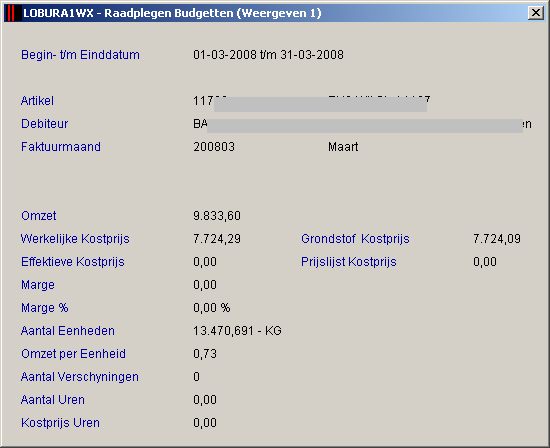Open the Artikel label link
550x448 pixels.
click(37, 101)
